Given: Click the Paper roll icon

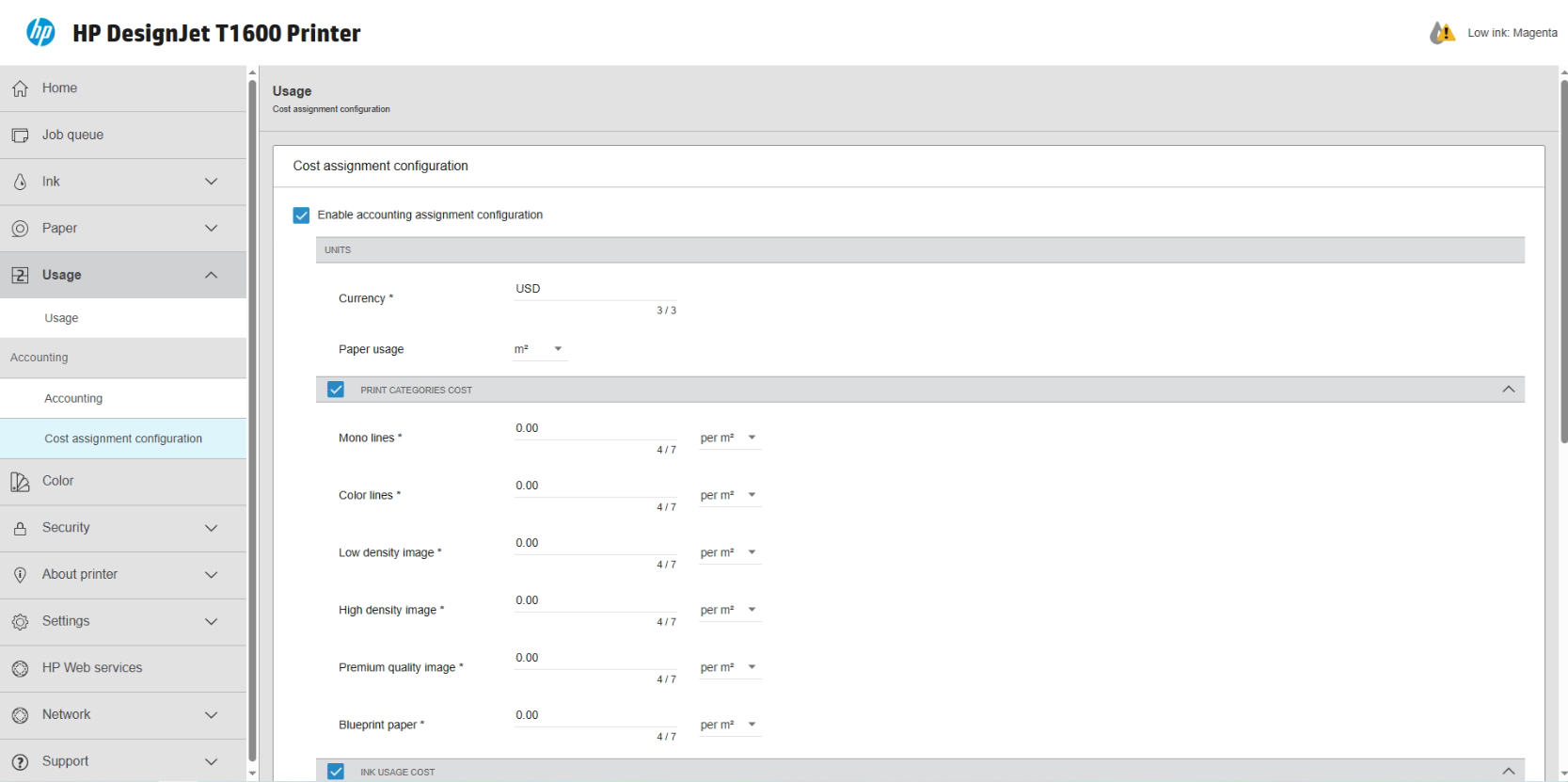Looking at the screenshot, I should pos(20,229).
